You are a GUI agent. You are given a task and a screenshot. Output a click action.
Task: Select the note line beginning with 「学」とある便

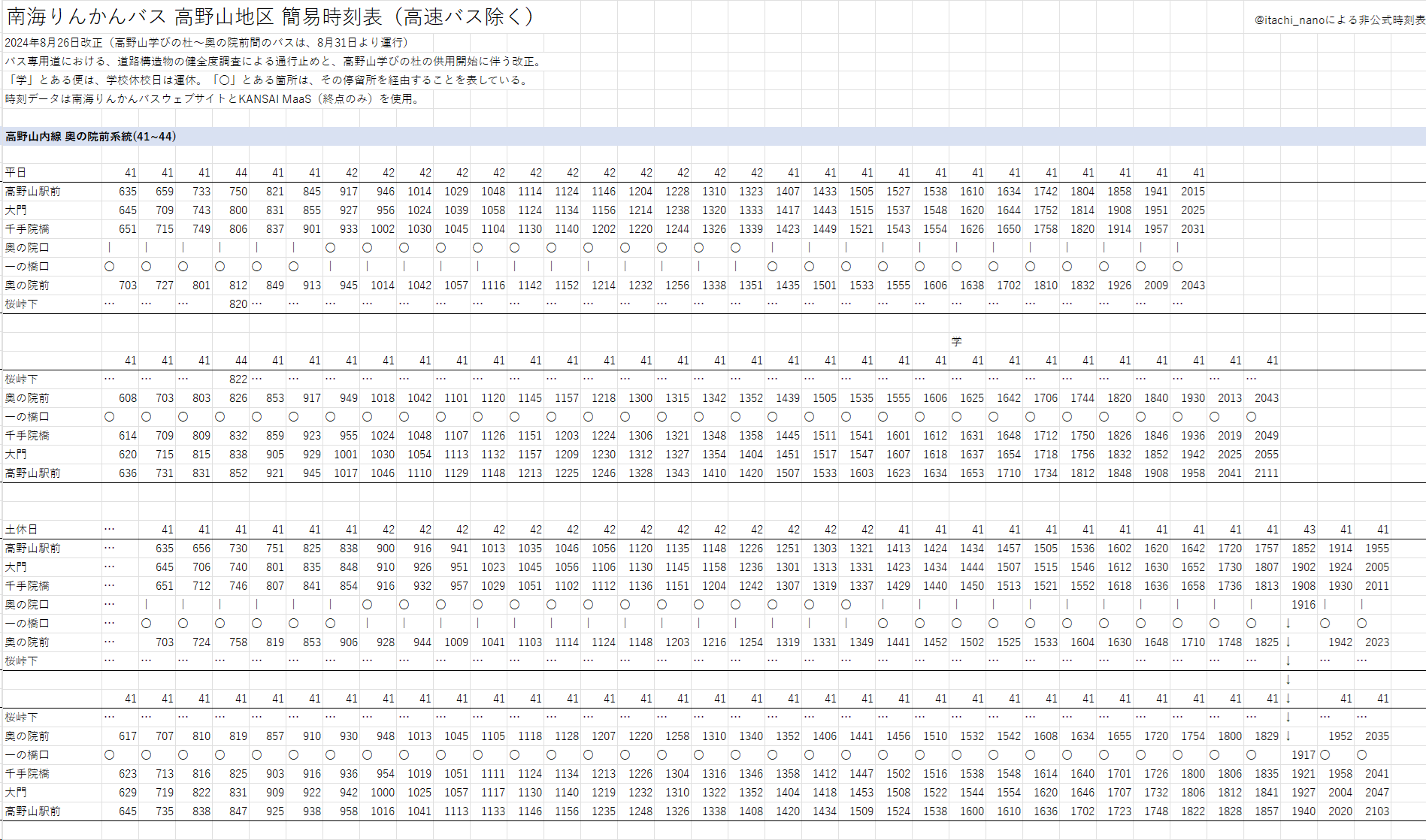[267, 80]
